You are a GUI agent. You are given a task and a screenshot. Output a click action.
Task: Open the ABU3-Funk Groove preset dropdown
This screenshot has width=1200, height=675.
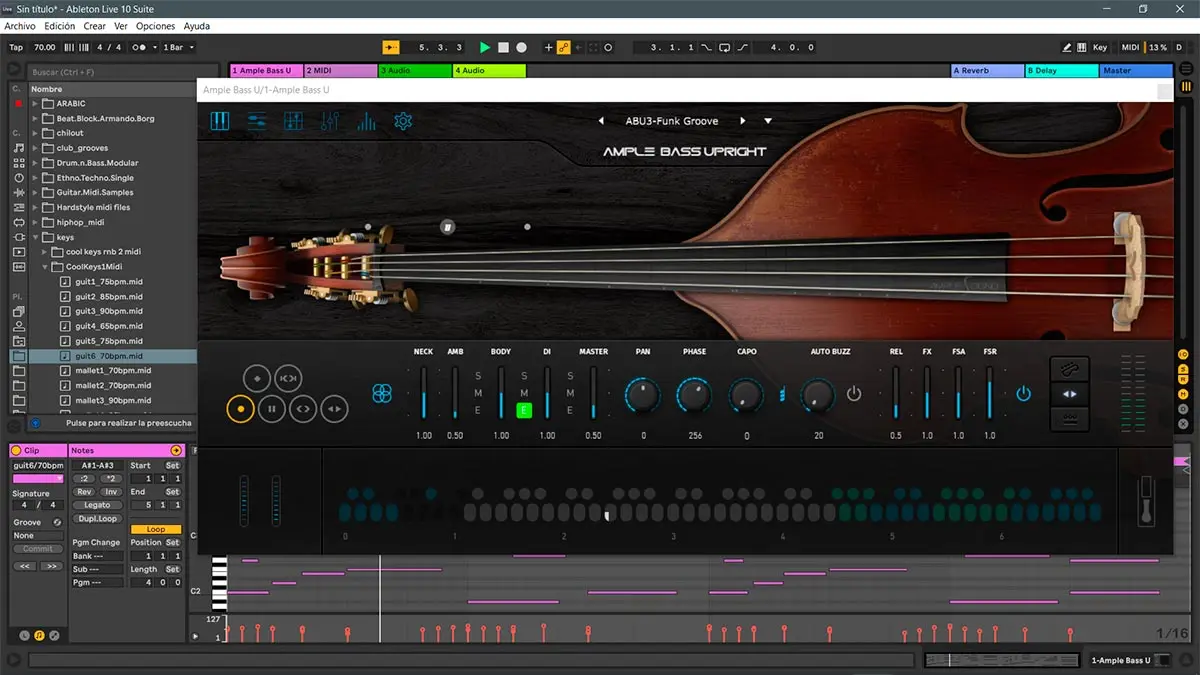(x=768, y=121)
